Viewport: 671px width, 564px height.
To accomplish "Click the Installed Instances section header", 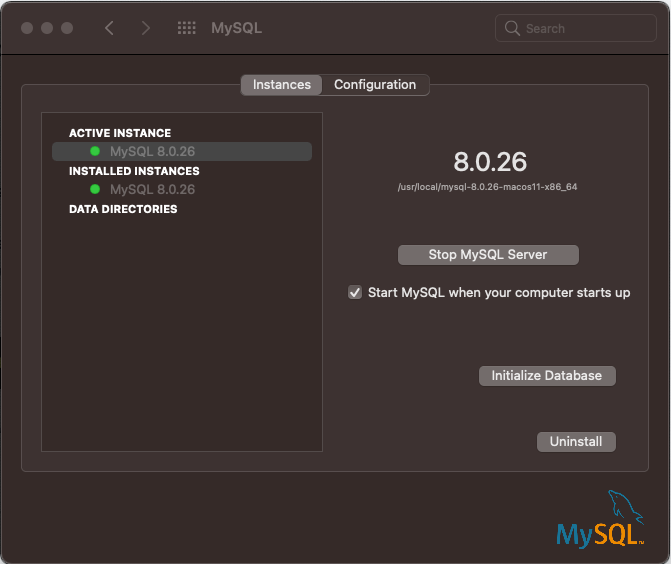I will pos(134,171).
